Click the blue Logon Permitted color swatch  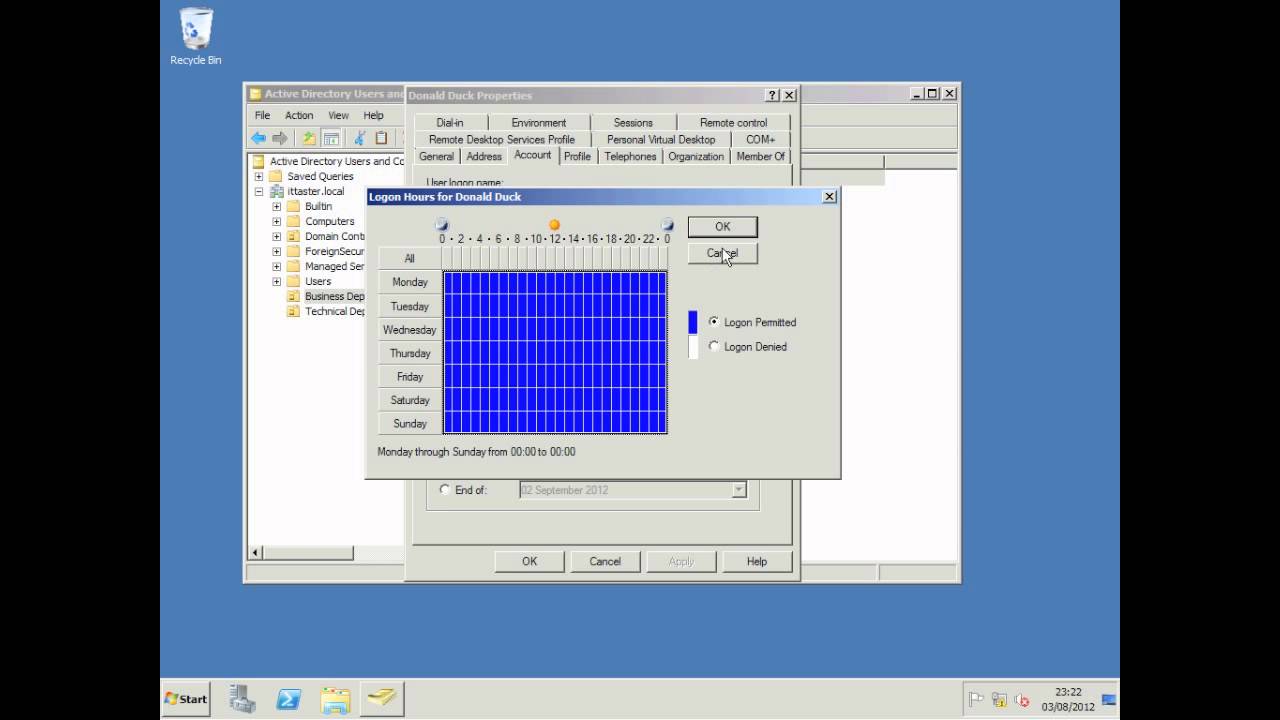click(x=693, y=322)
